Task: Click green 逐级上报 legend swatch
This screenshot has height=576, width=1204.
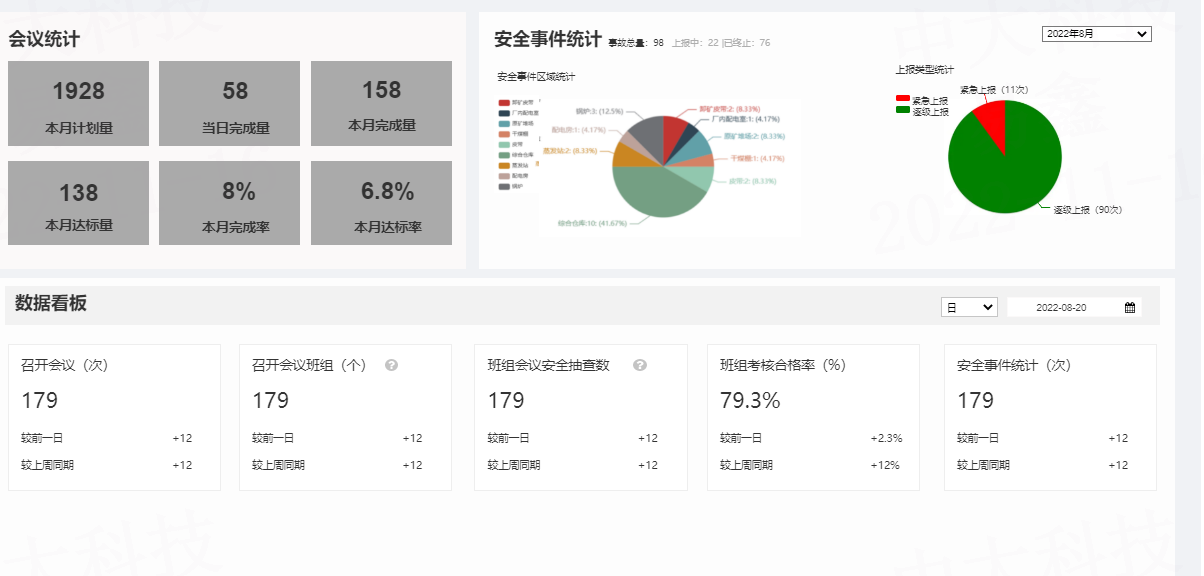Action: [903, 111]
